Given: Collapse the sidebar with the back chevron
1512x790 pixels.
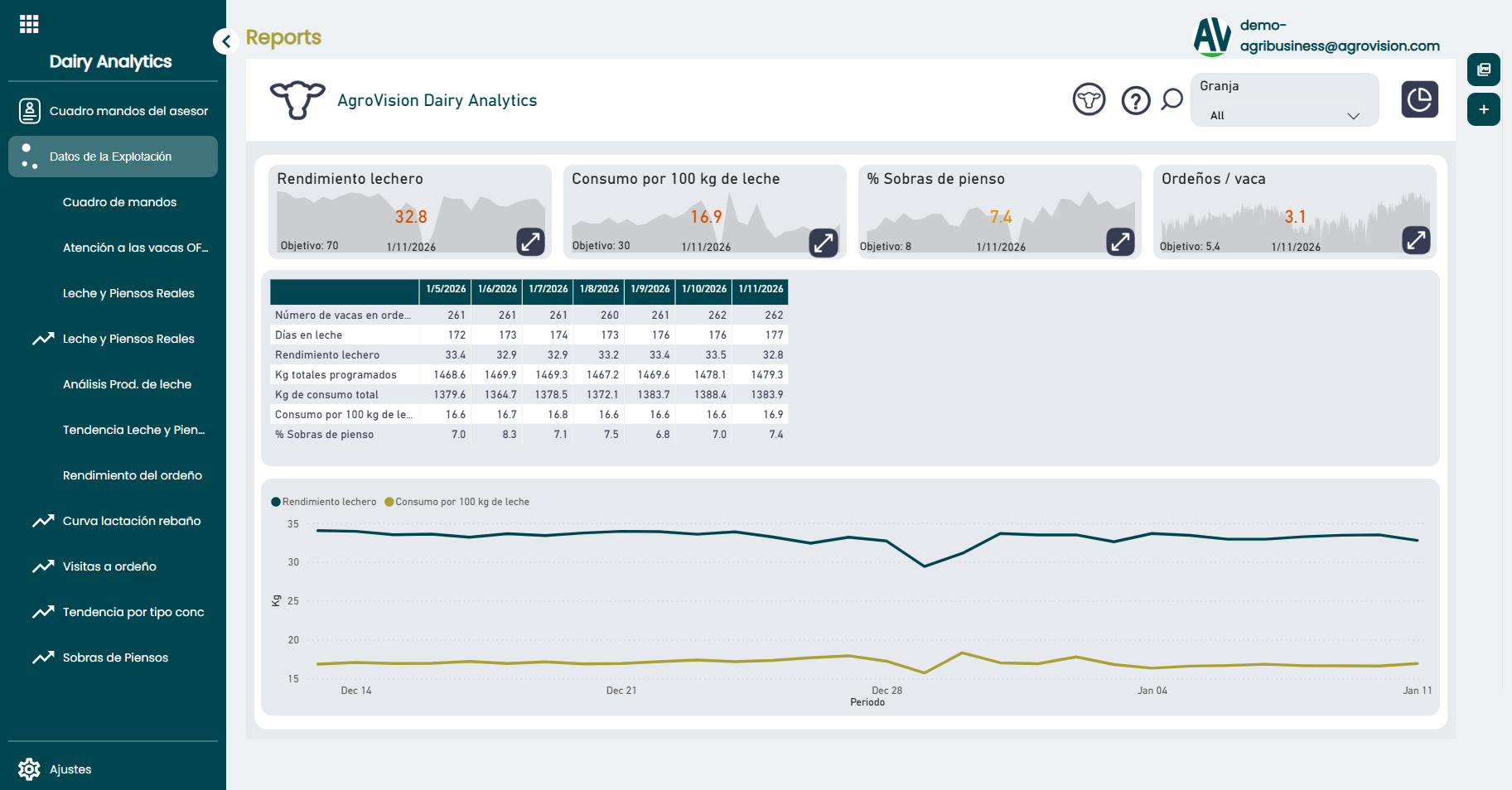Looking at the screenshot, I should (x=225, y=41).
